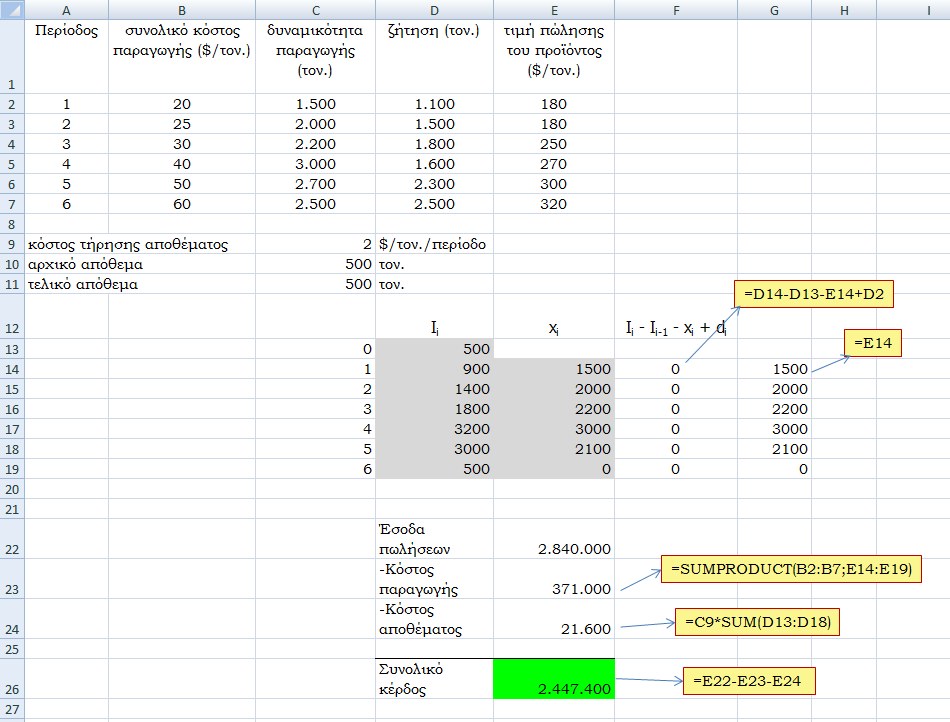Select row 22 header

tap(12, 539)
